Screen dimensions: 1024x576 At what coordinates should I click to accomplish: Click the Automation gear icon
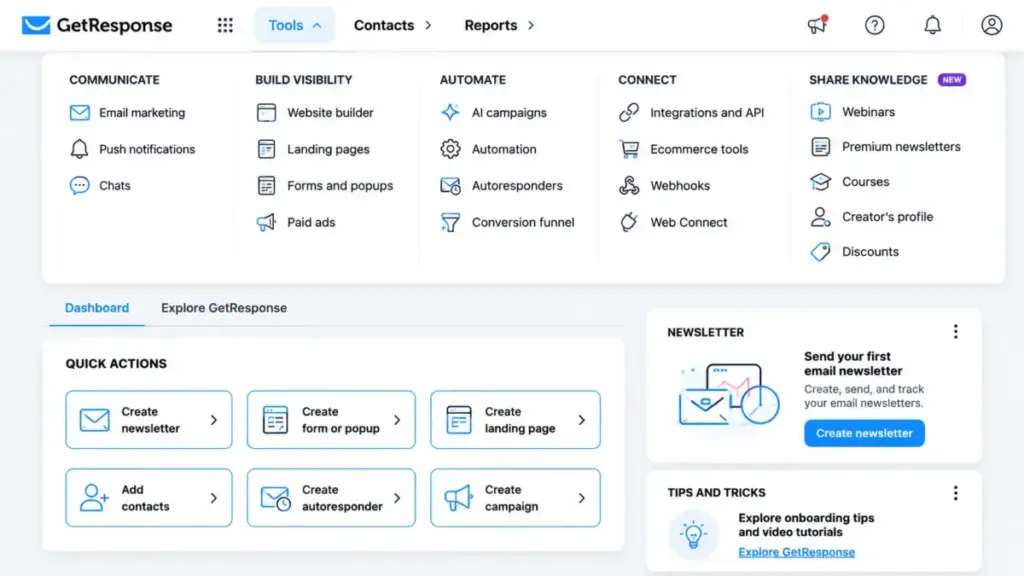[x=450, y=149]
